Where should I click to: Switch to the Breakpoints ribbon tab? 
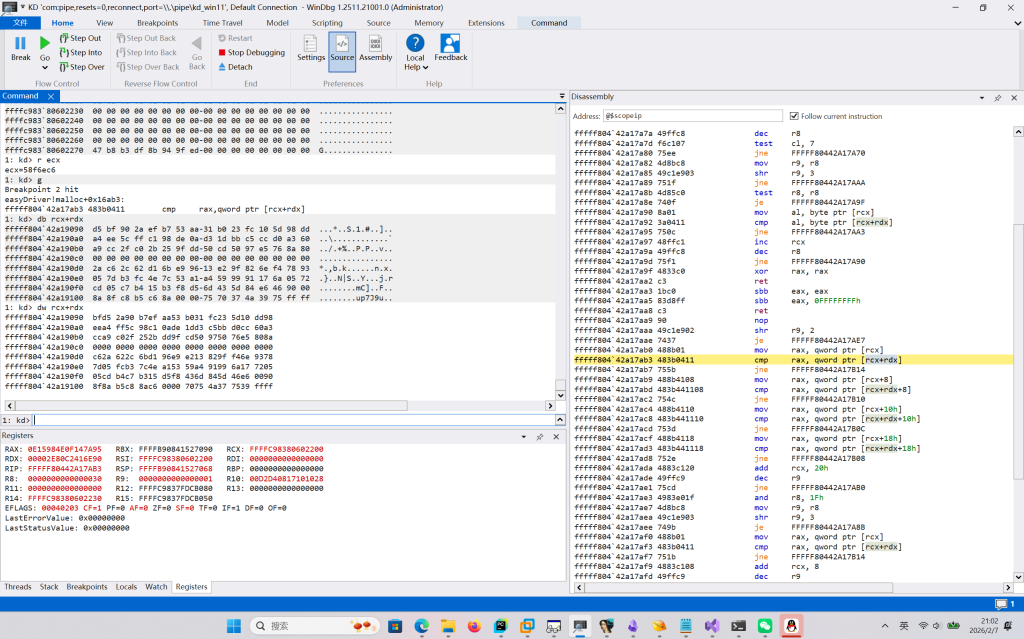pyautogui.click(x=157, y=22)
